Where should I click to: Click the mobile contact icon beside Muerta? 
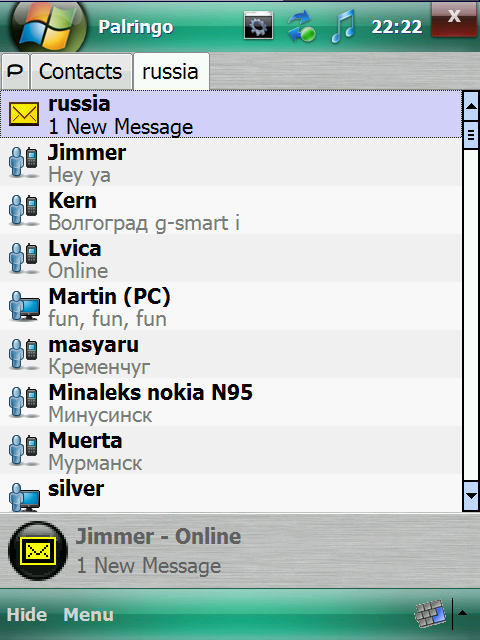[24, 450]
